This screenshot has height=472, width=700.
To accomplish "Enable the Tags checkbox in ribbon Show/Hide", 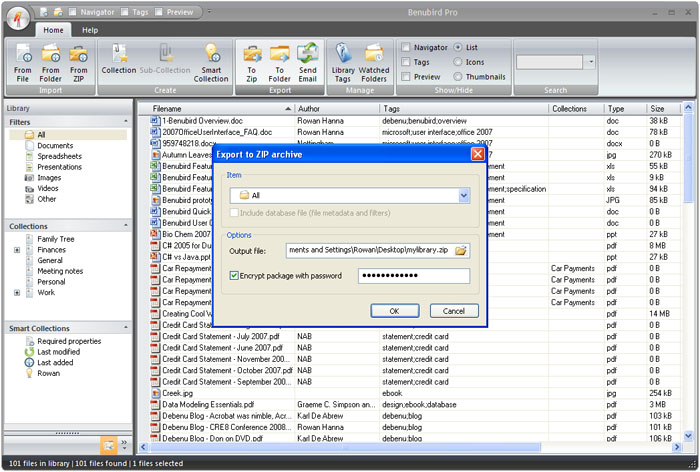I will (x=406, y=62).
